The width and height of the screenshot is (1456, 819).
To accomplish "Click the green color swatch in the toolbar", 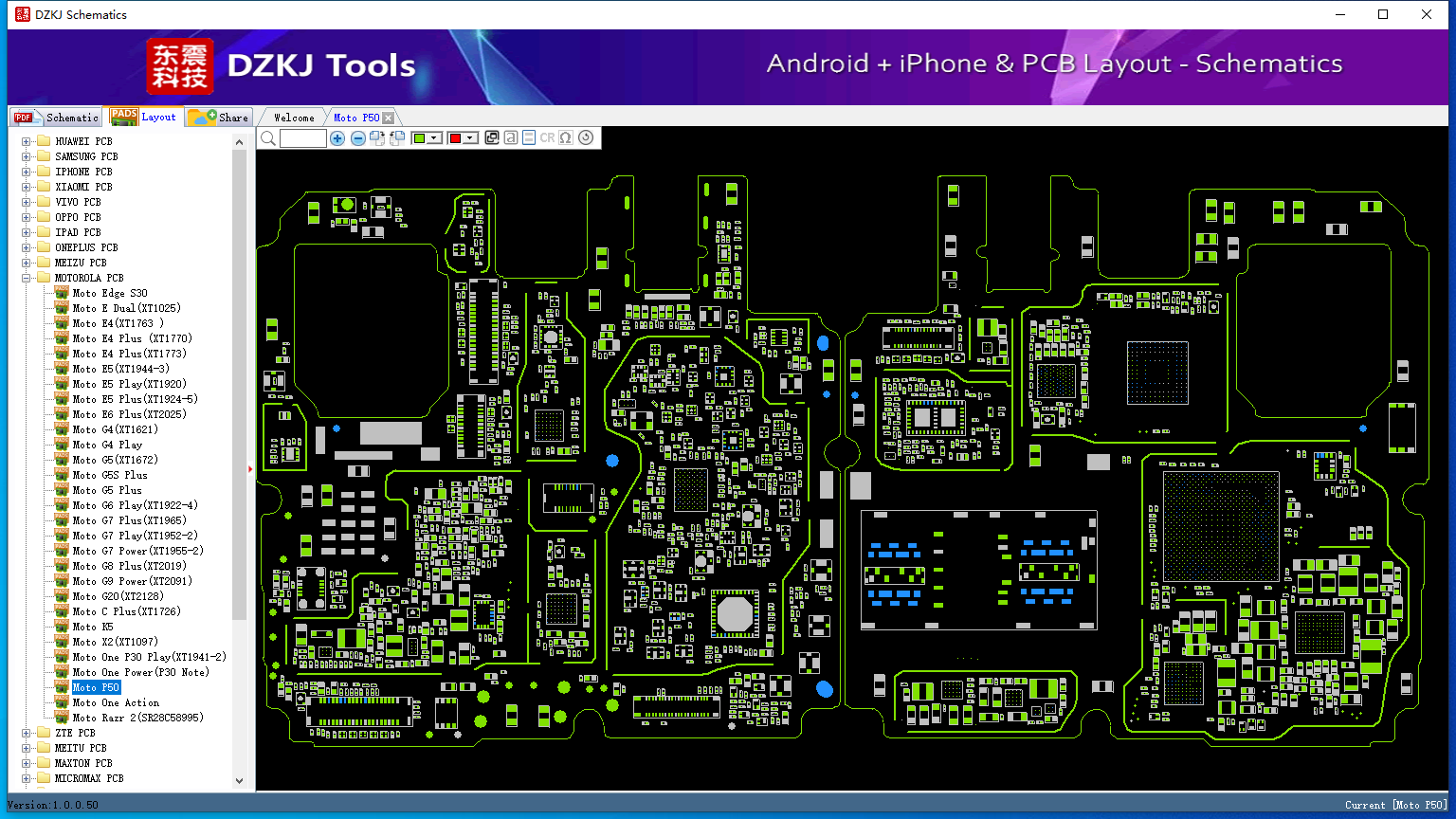I will click(x=420, y=138).
